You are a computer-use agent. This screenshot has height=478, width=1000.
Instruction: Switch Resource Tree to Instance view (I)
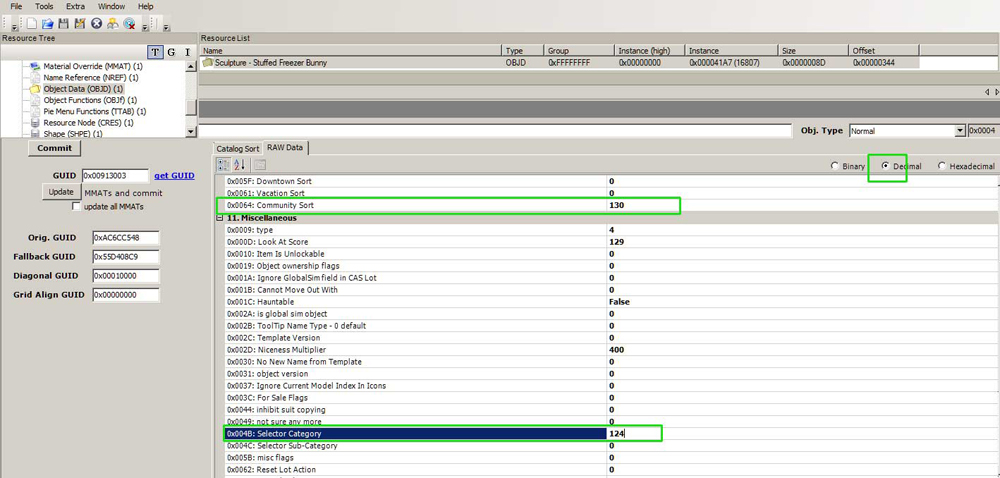point(186,52)
